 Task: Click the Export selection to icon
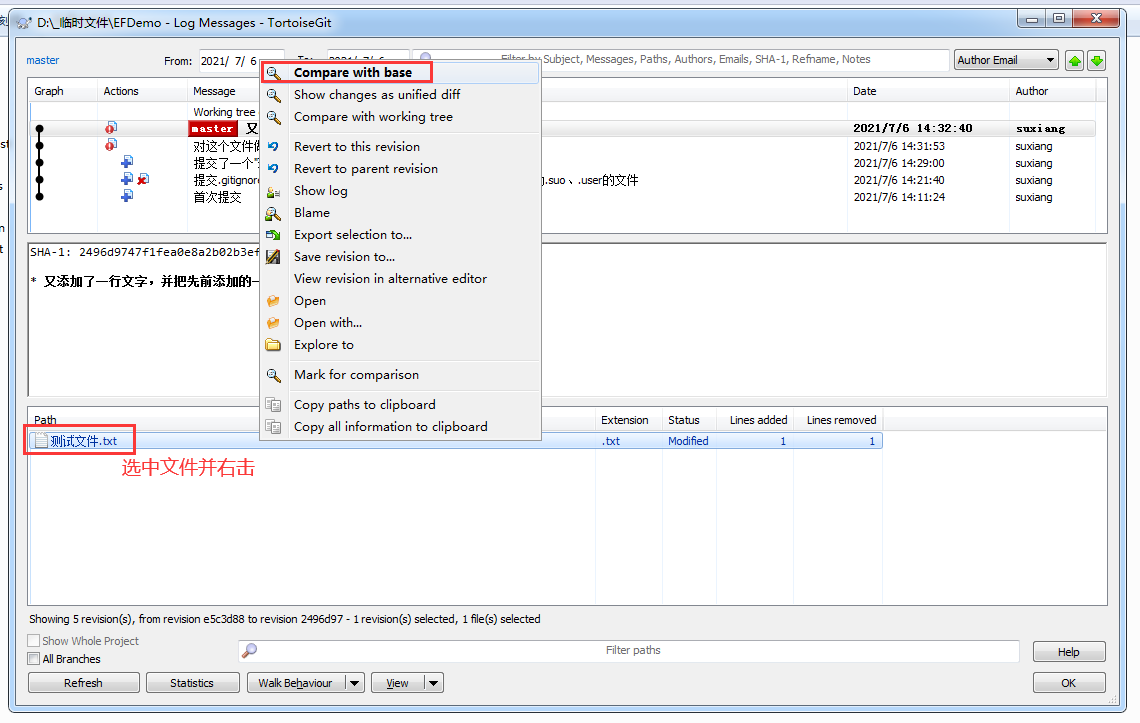273,235
